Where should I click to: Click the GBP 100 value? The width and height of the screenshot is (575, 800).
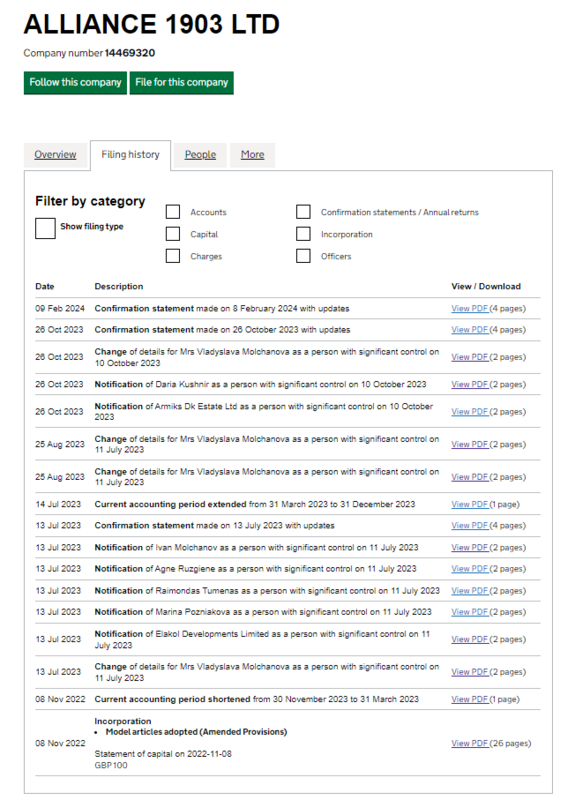pyautogui.click(x=111, y=765)
